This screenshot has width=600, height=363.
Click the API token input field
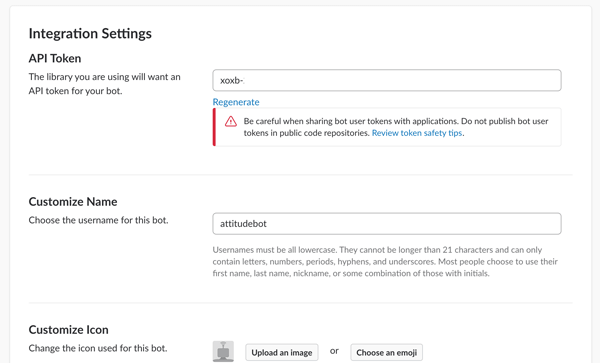tap(387, 80)
